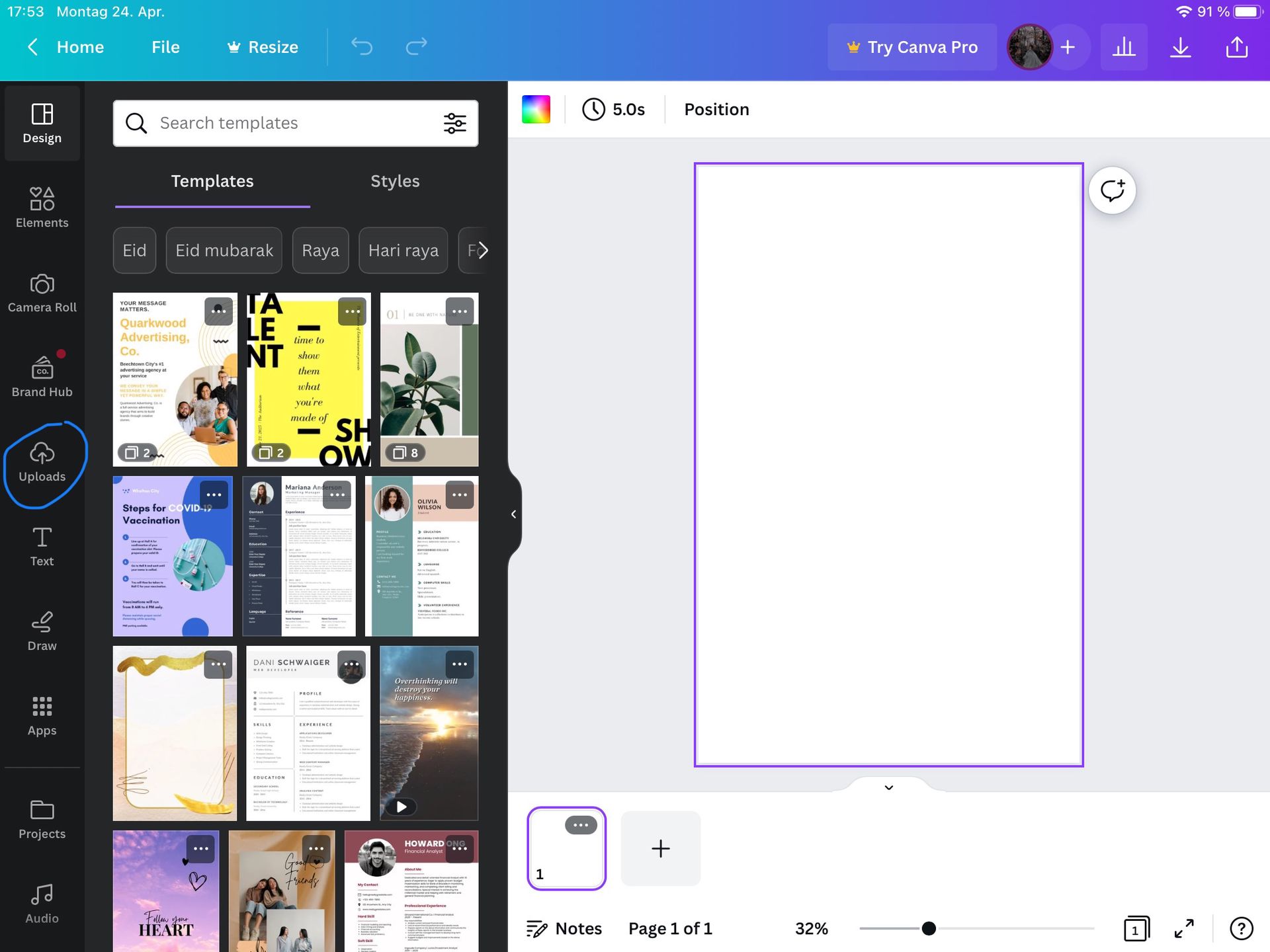This screenshot has height=952, width=1270.
Task: Check the Wi-Fi status icon
Action: pyautogui.click(x=1183, y=12)
